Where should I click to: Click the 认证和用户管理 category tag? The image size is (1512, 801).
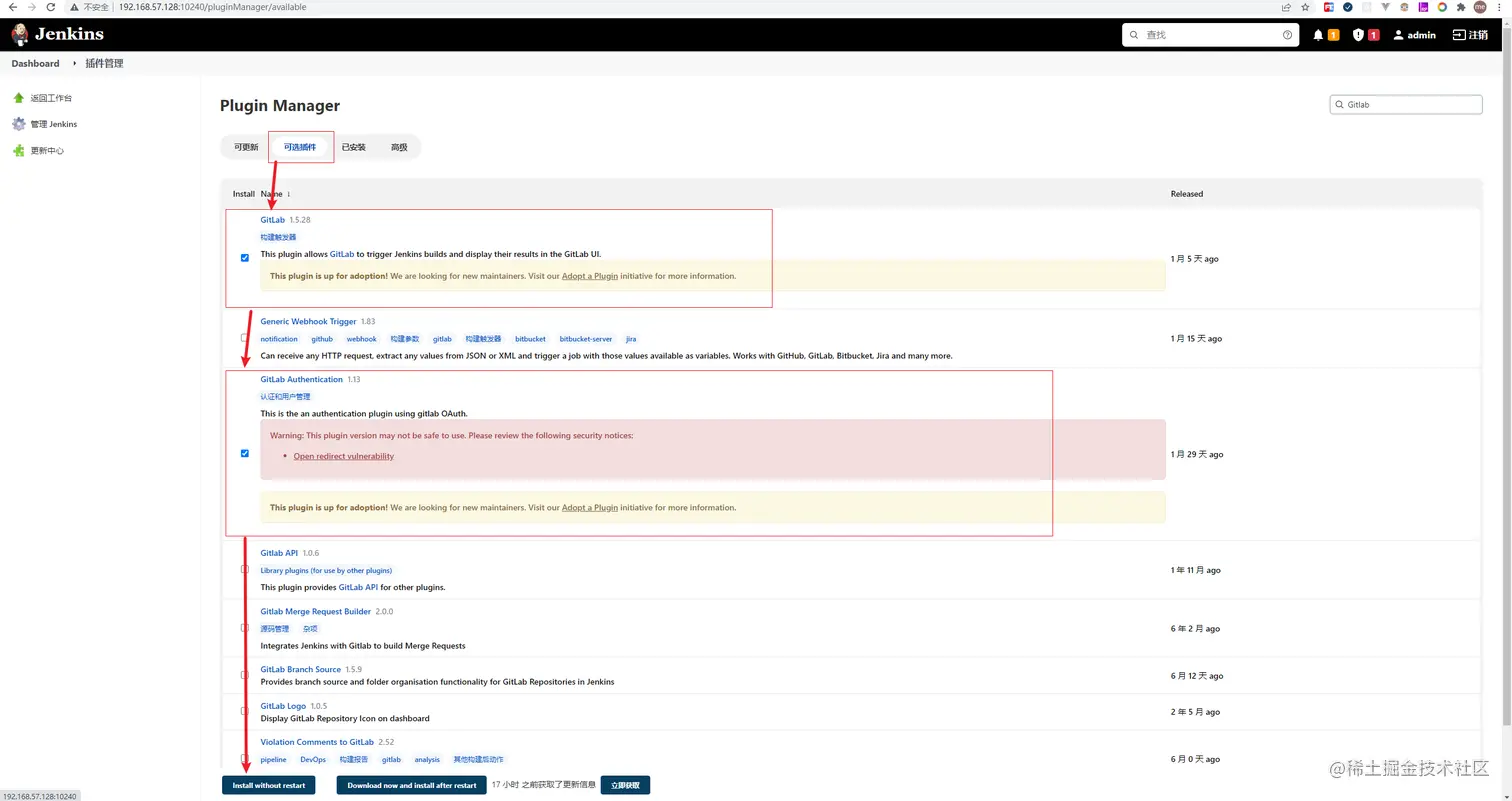coord(285,397)
